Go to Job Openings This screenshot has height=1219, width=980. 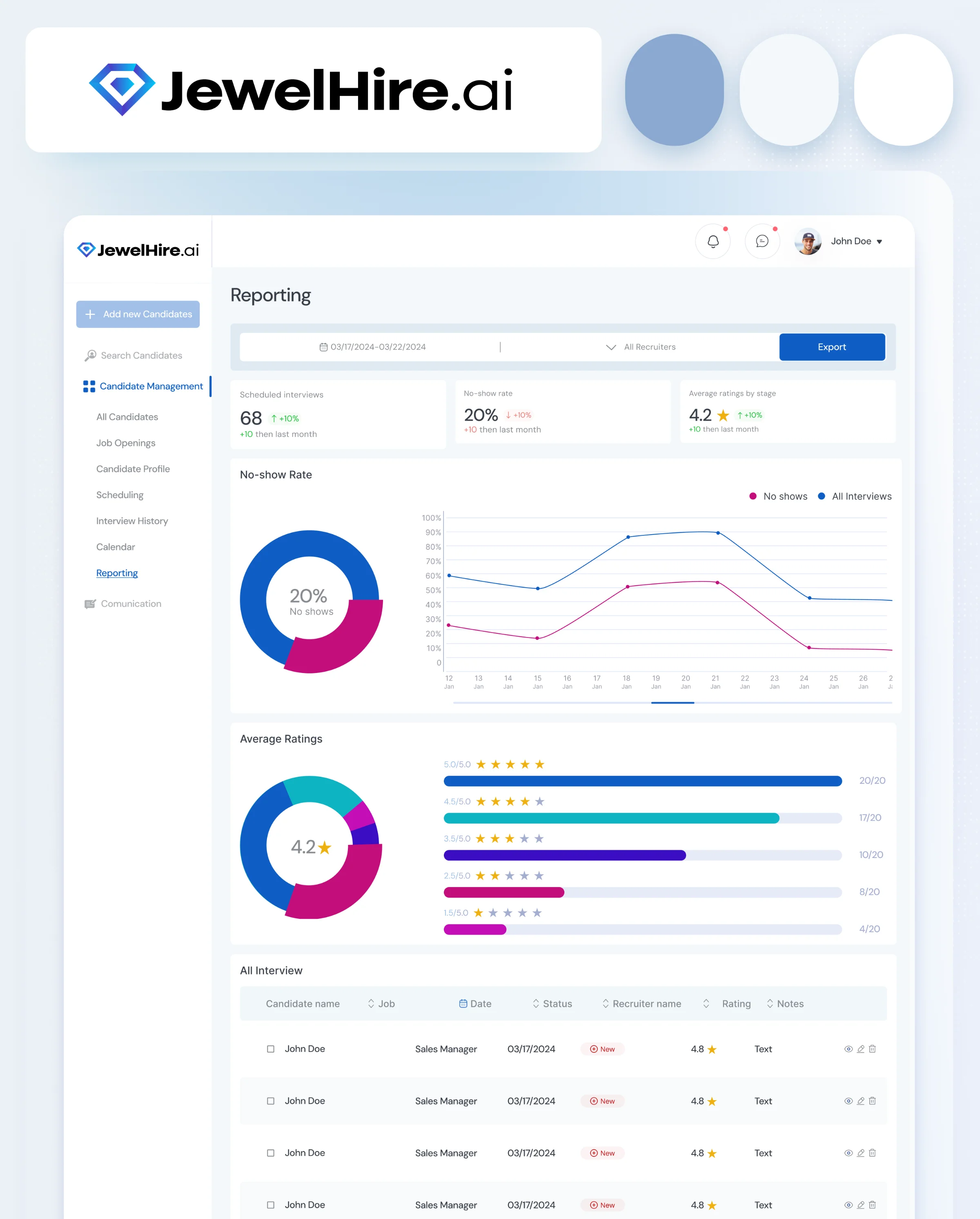click(125, 443)
